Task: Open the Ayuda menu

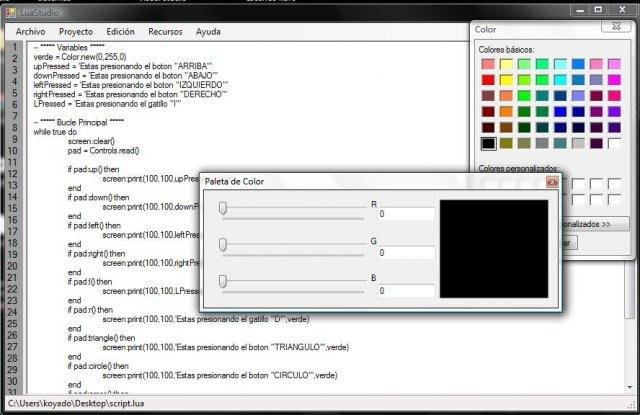Action: click(208, 31)
